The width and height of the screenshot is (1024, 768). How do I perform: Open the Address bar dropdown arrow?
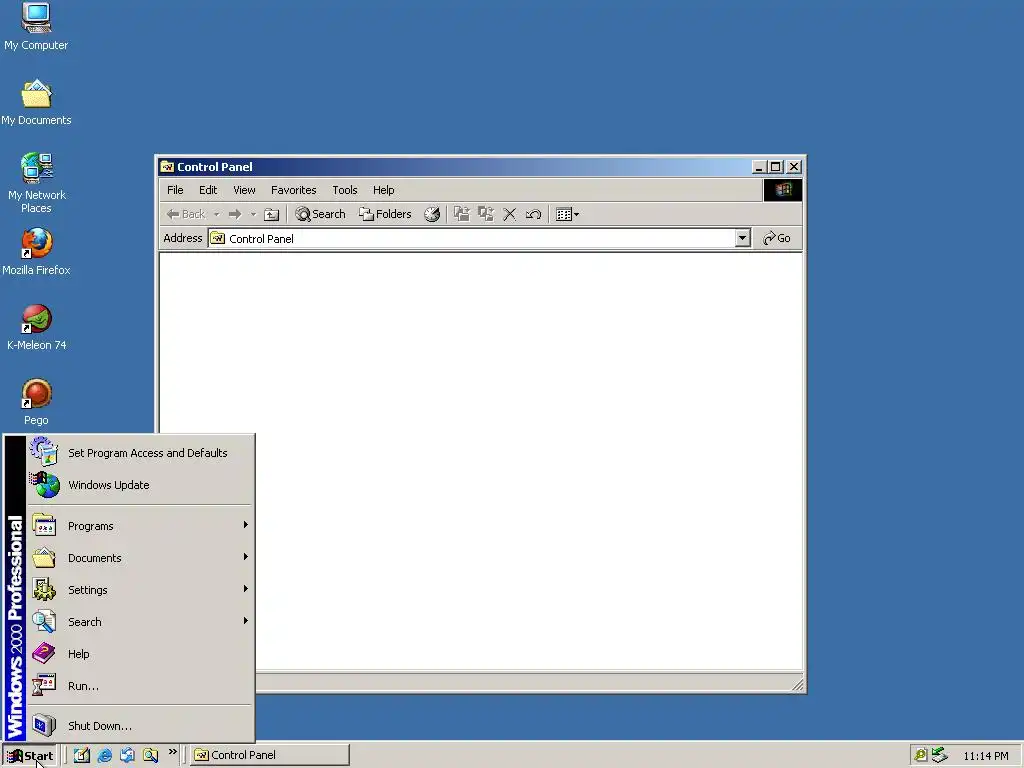[742, 238]
